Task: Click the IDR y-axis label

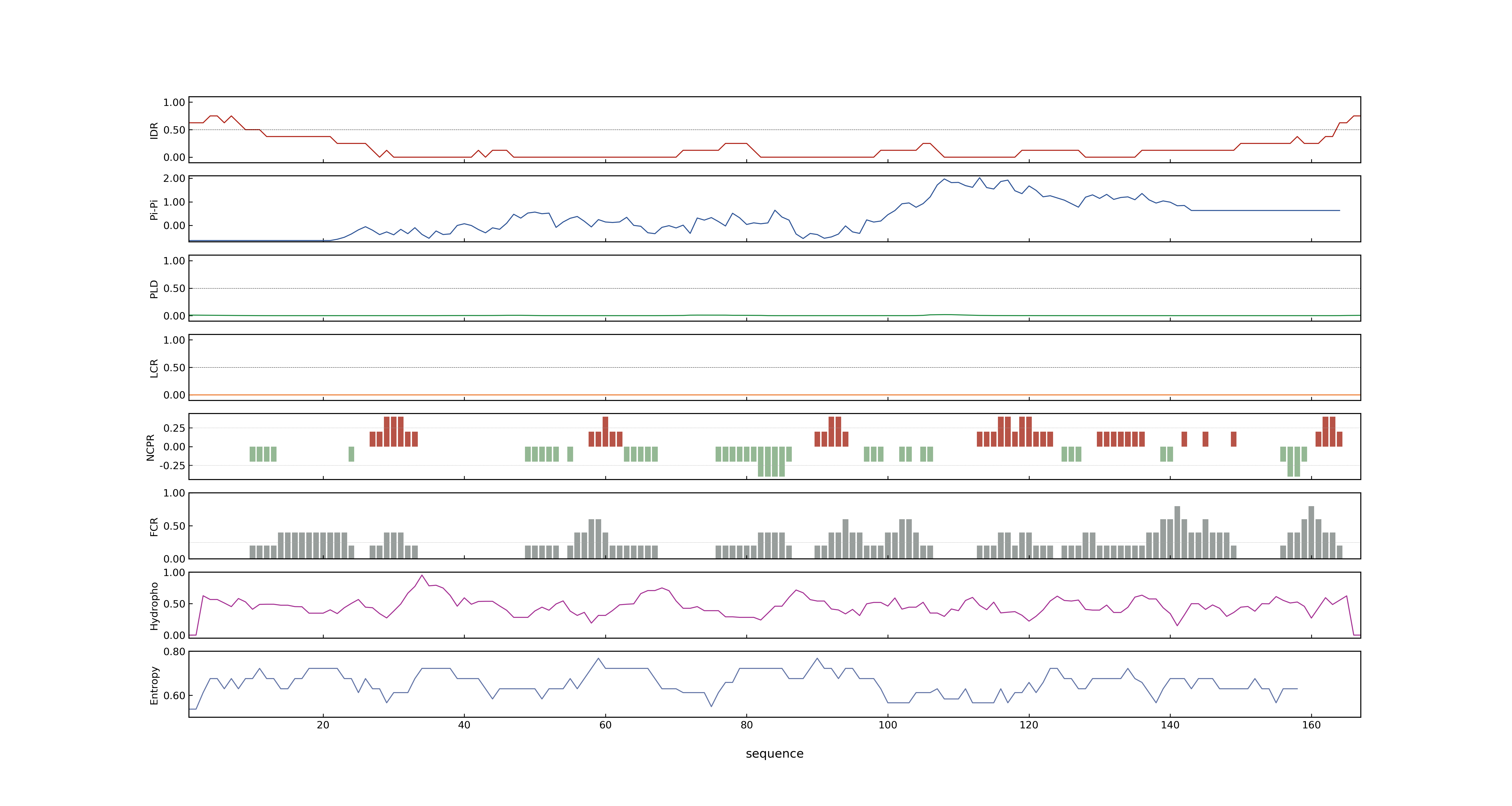Action: click(x=154, y=130)
